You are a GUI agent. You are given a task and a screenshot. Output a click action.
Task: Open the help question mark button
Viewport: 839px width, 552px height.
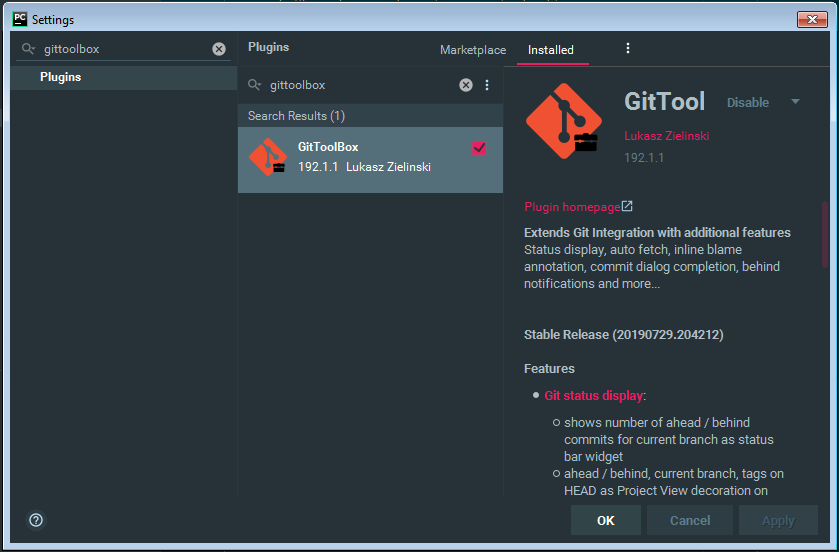(x=36, y=520)
